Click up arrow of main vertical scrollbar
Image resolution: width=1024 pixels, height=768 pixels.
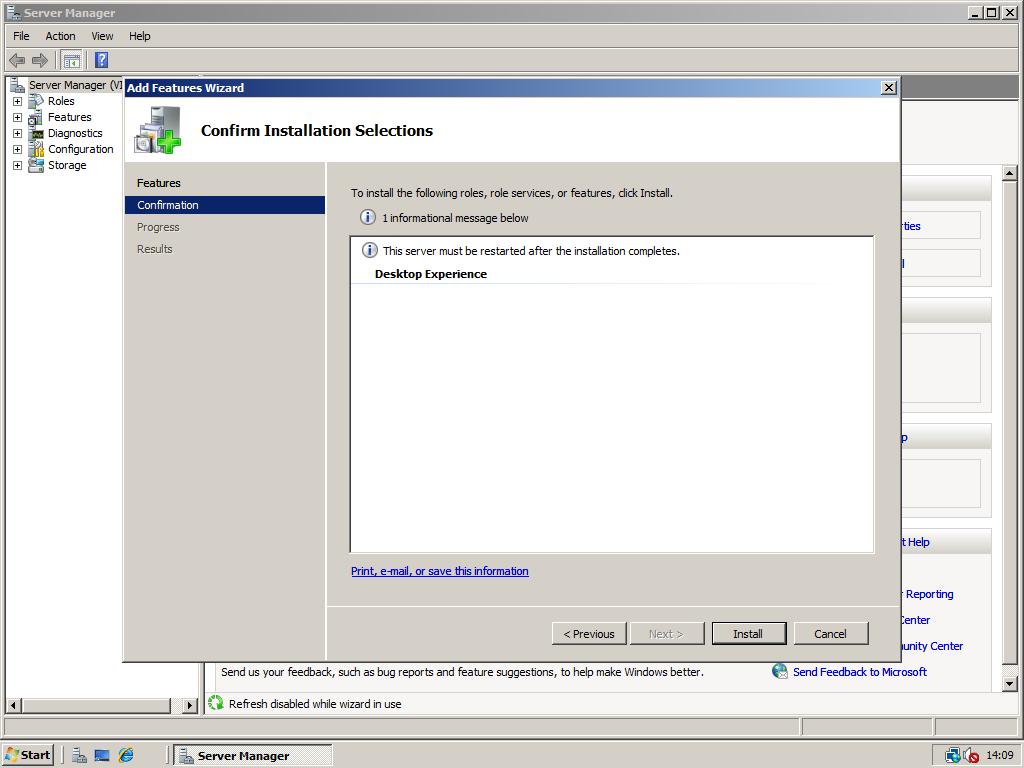[1010, 173]
